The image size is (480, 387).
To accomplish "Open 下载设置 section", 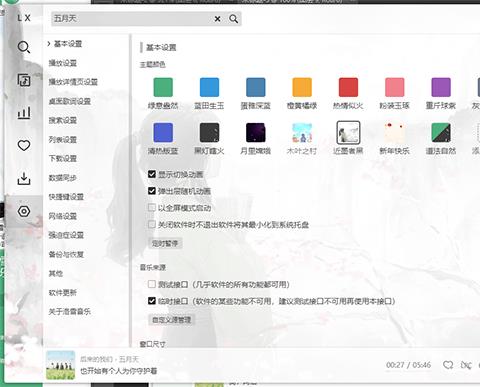I will 63,158.
